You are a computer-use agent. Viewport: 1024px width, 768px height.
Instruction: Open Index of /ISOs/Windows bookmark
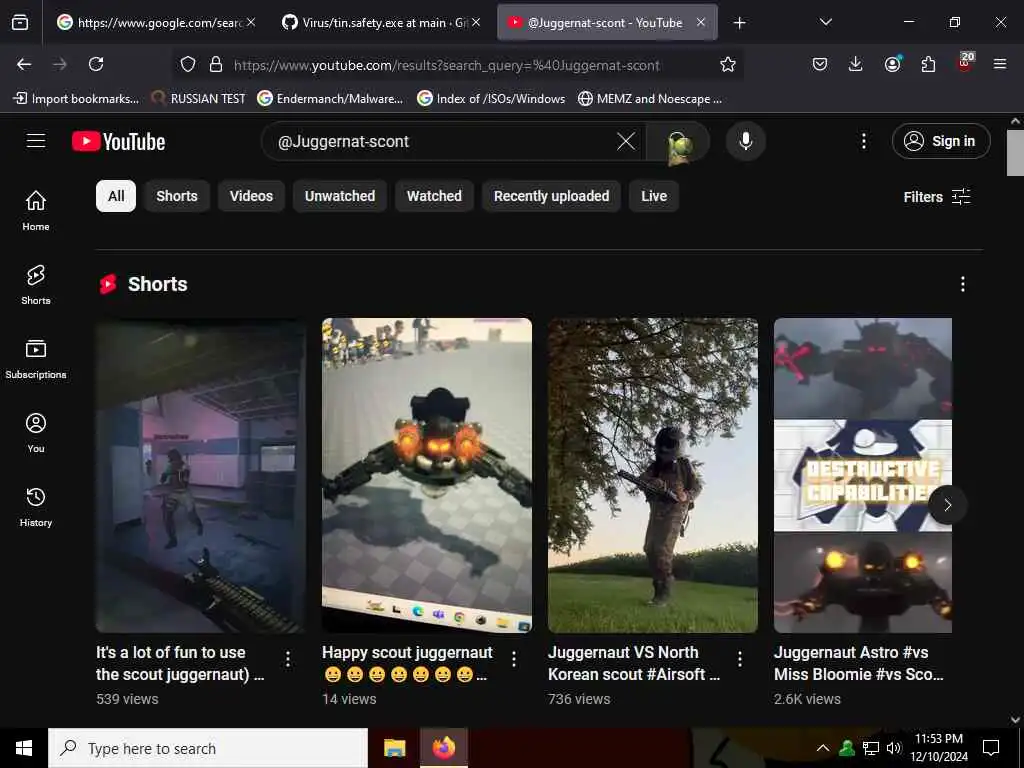point(491,99)
